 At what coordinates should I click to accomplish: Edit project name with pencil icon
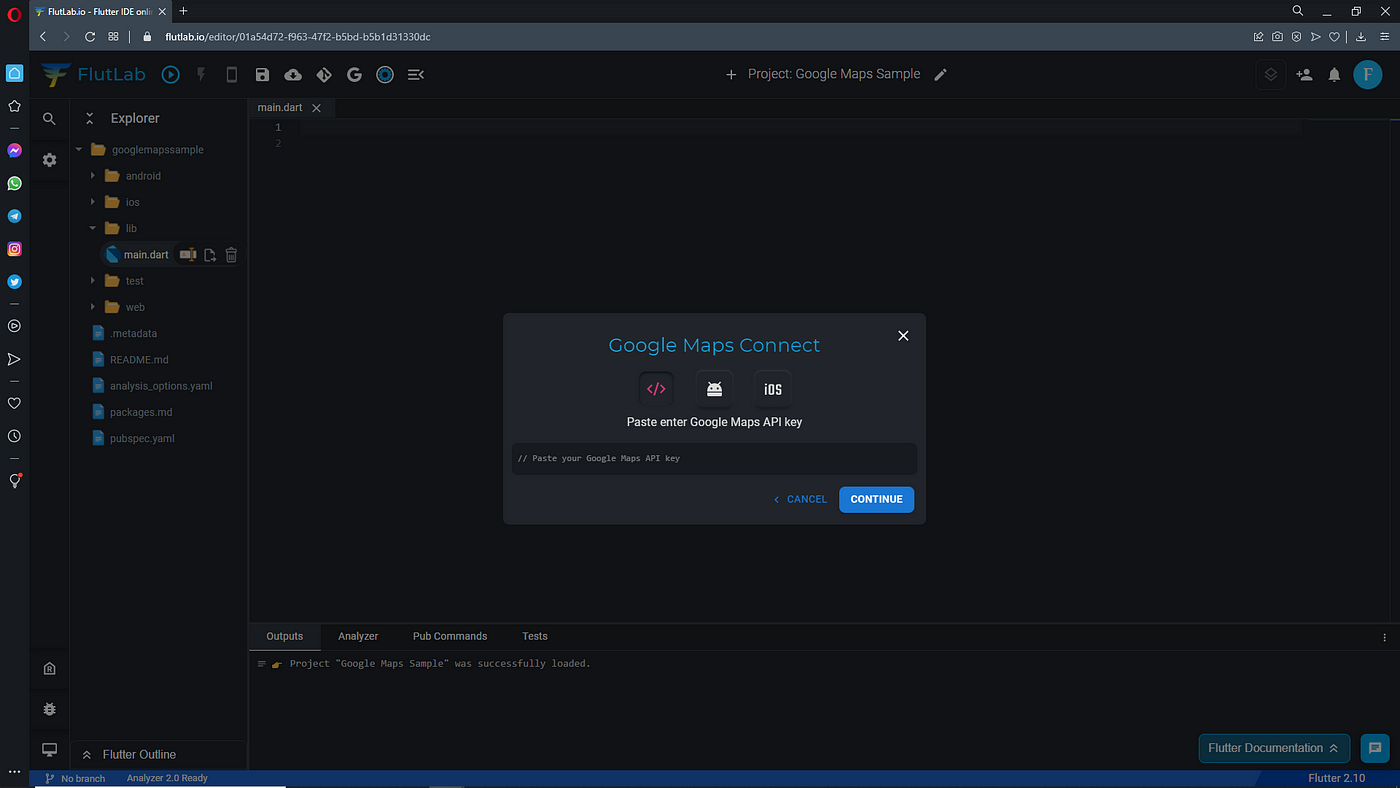[940, 74]
